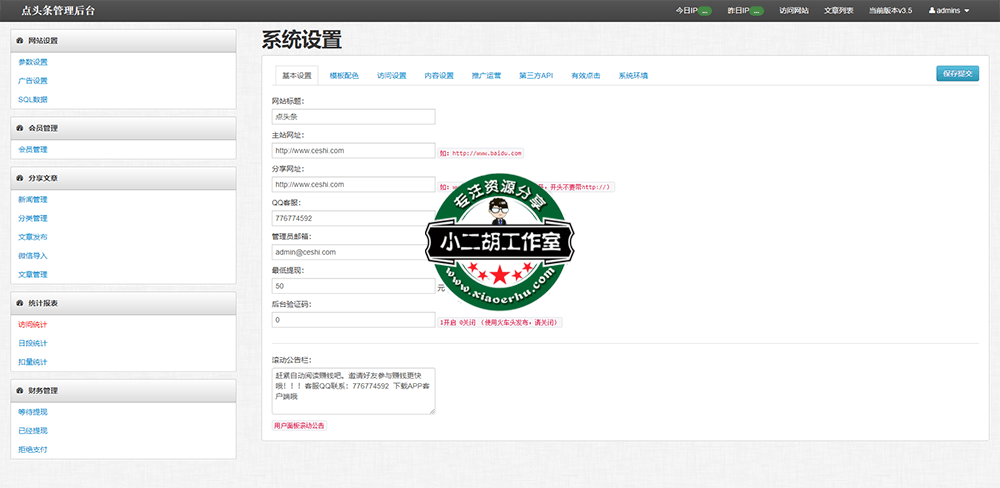Focus the 网站标题 input field

tap(353, 116)
